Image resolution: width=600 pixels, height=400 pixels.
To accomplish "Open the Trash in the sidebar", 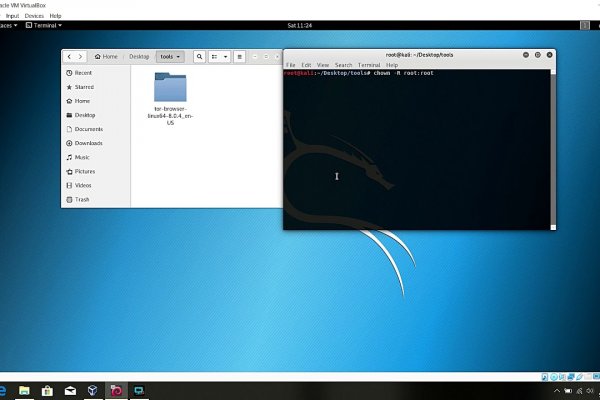I will point(82,199).
